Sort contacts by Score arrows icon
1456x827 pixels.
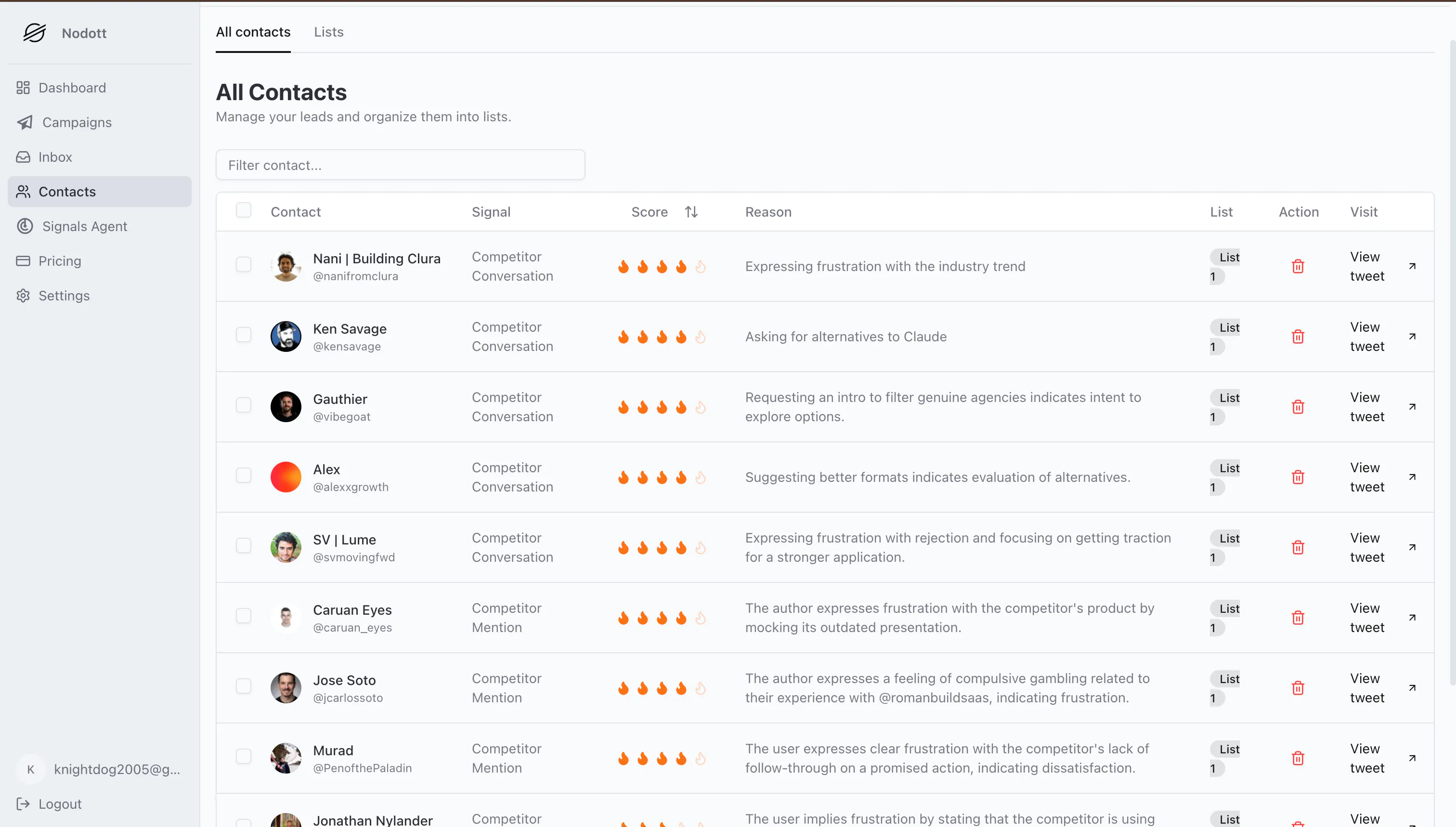[691, 212]
